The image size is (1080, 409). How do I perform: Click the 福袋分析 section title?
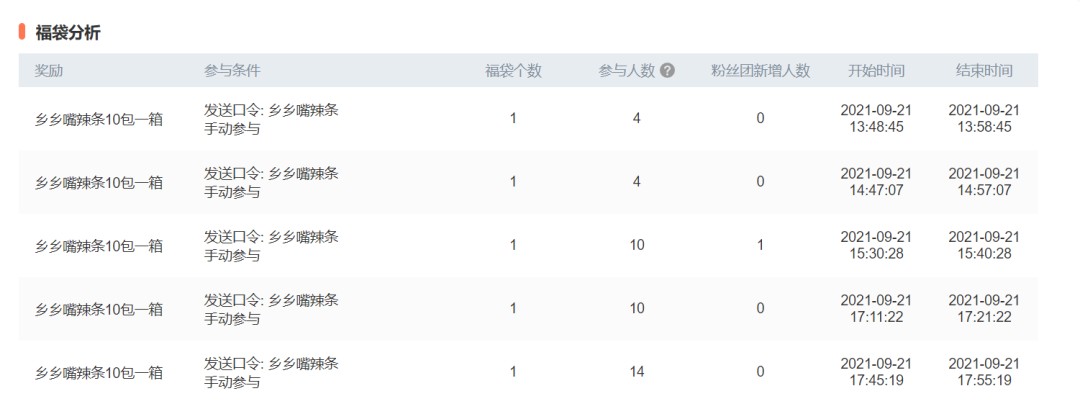coord(68,32)
